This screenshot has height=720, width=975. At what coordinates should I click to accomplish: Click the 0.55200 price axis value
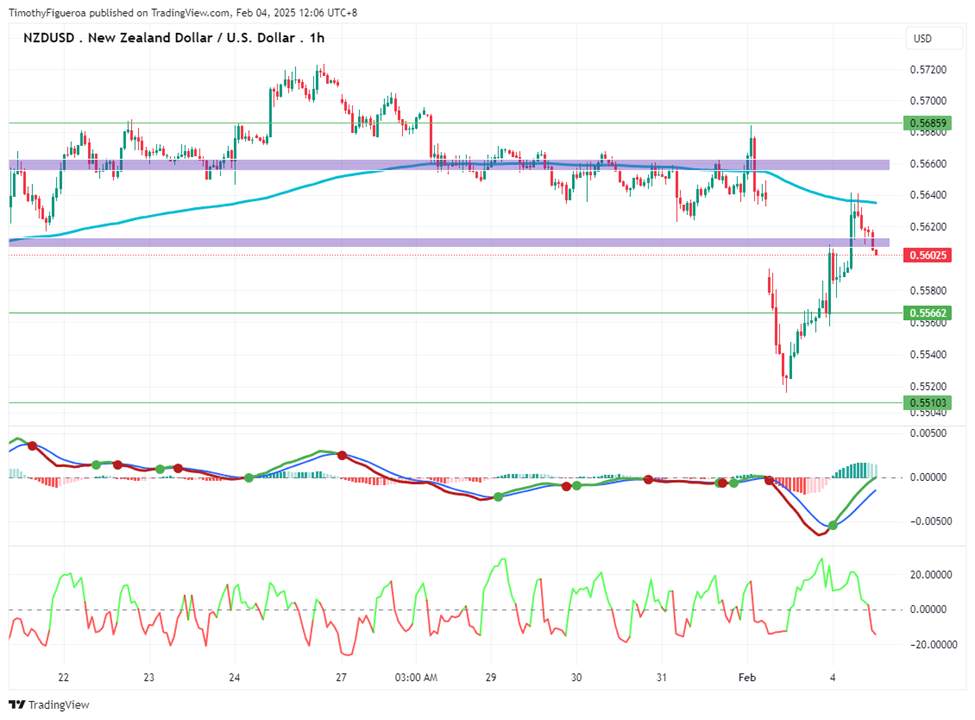tap(928, 387)
